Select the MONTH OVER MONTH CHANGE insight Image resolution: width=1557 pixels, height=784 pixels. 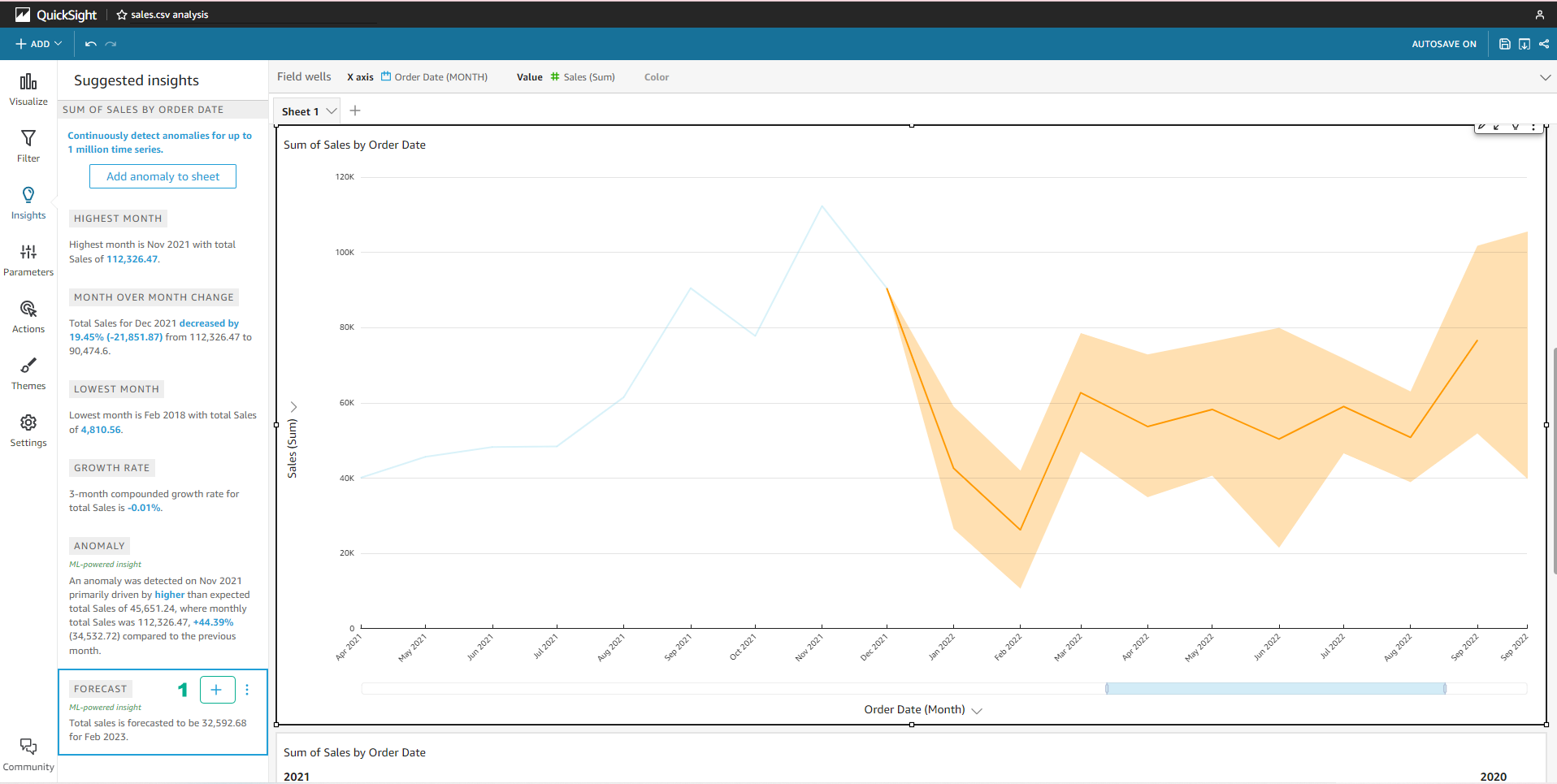[x=154, y=297]
